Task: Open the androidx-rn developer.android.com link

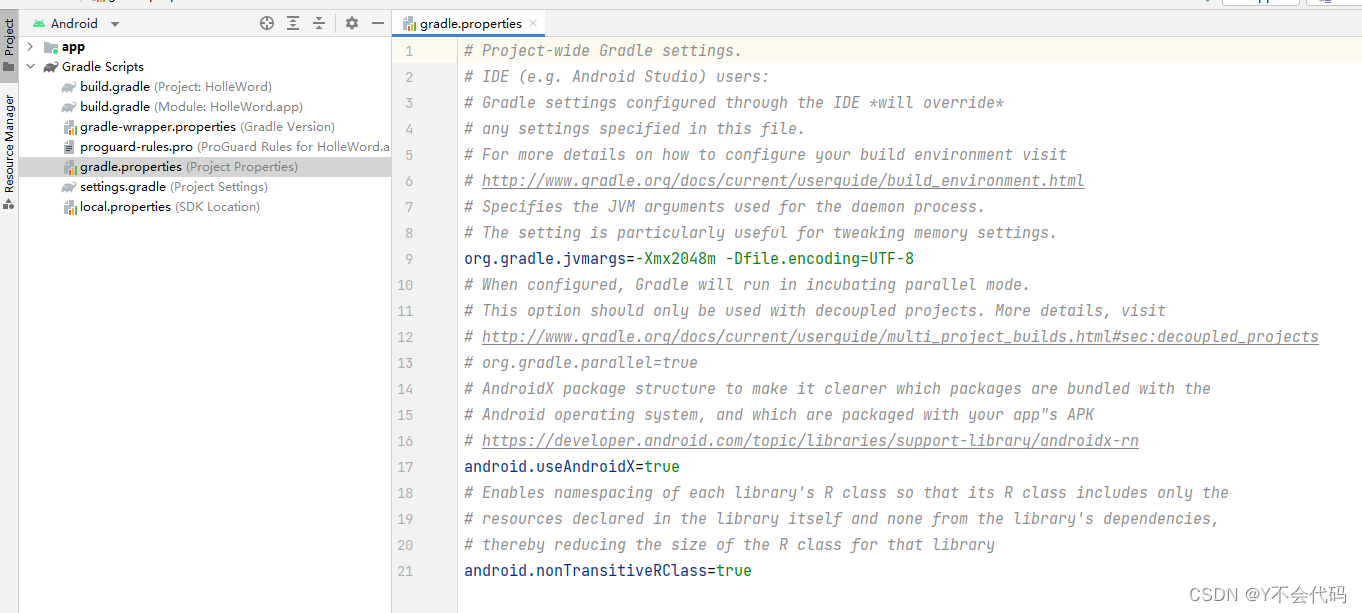Action: tap(810, 441)
